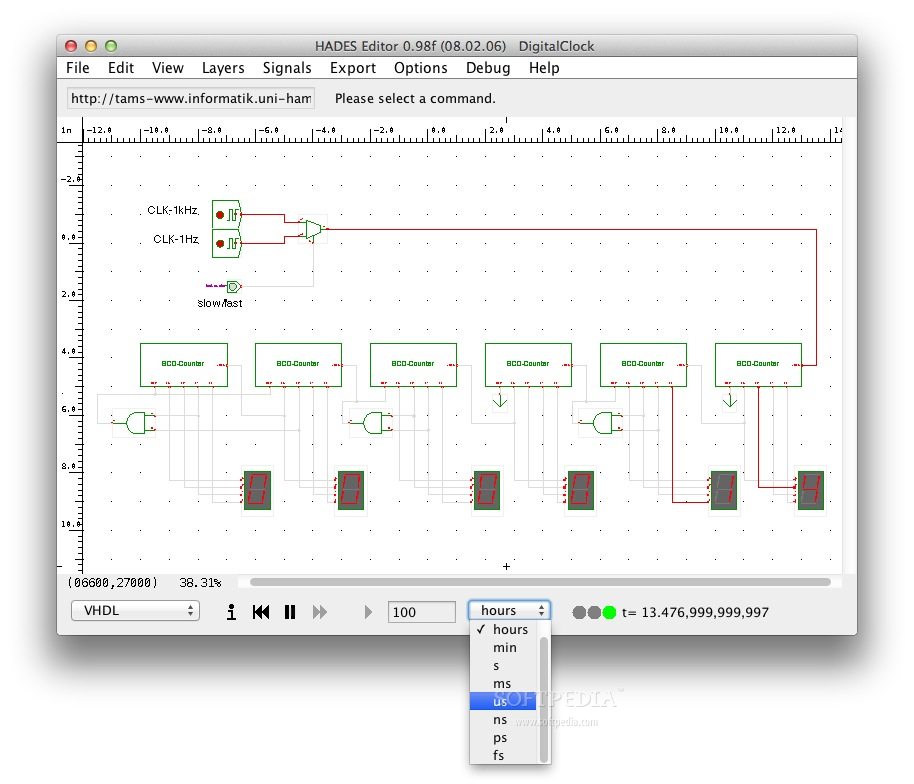Click the horizontal canvas scrollbar
The height and width of the screenshot is (784, 914).
(x=540, y=582)
